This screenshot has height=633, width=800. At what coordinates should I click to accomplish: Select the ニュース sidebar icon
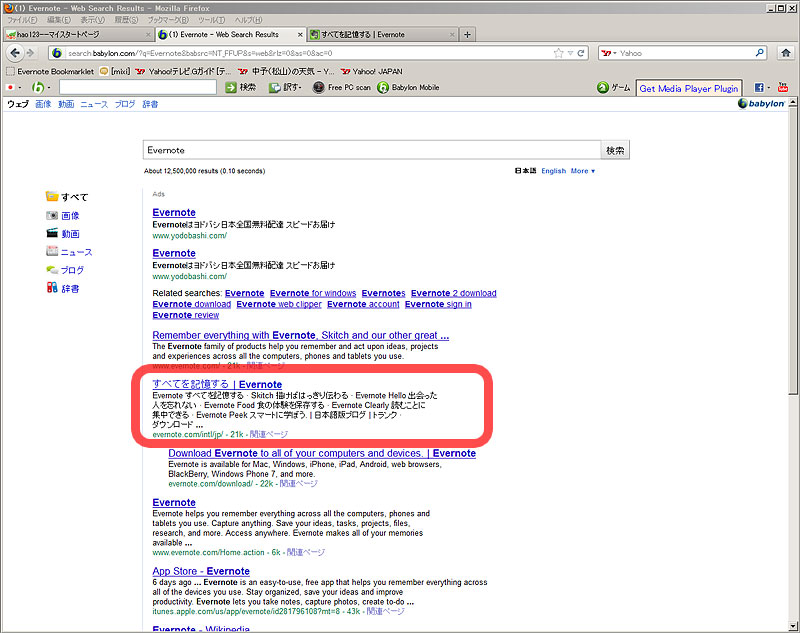tap(52, 251)
